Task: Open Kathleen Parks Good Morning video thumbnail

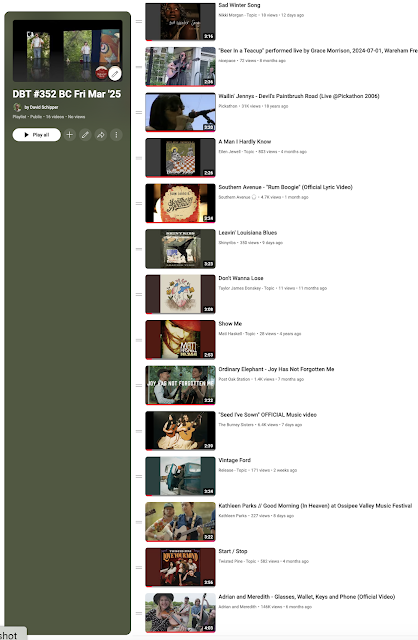Action: (x=180, y=522)
